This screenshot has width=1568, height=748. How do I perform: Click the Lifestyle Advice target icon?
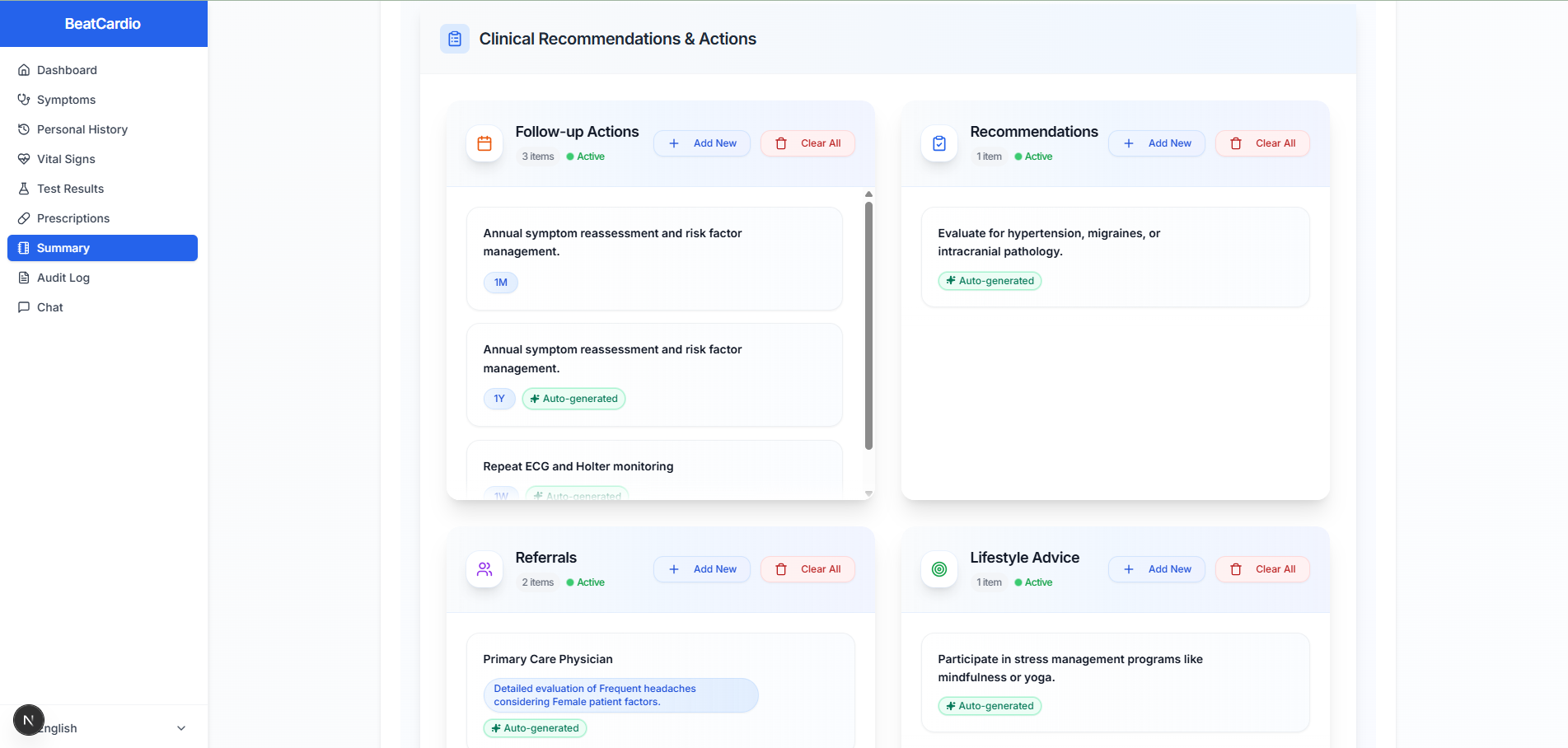[x=939, y=569]
